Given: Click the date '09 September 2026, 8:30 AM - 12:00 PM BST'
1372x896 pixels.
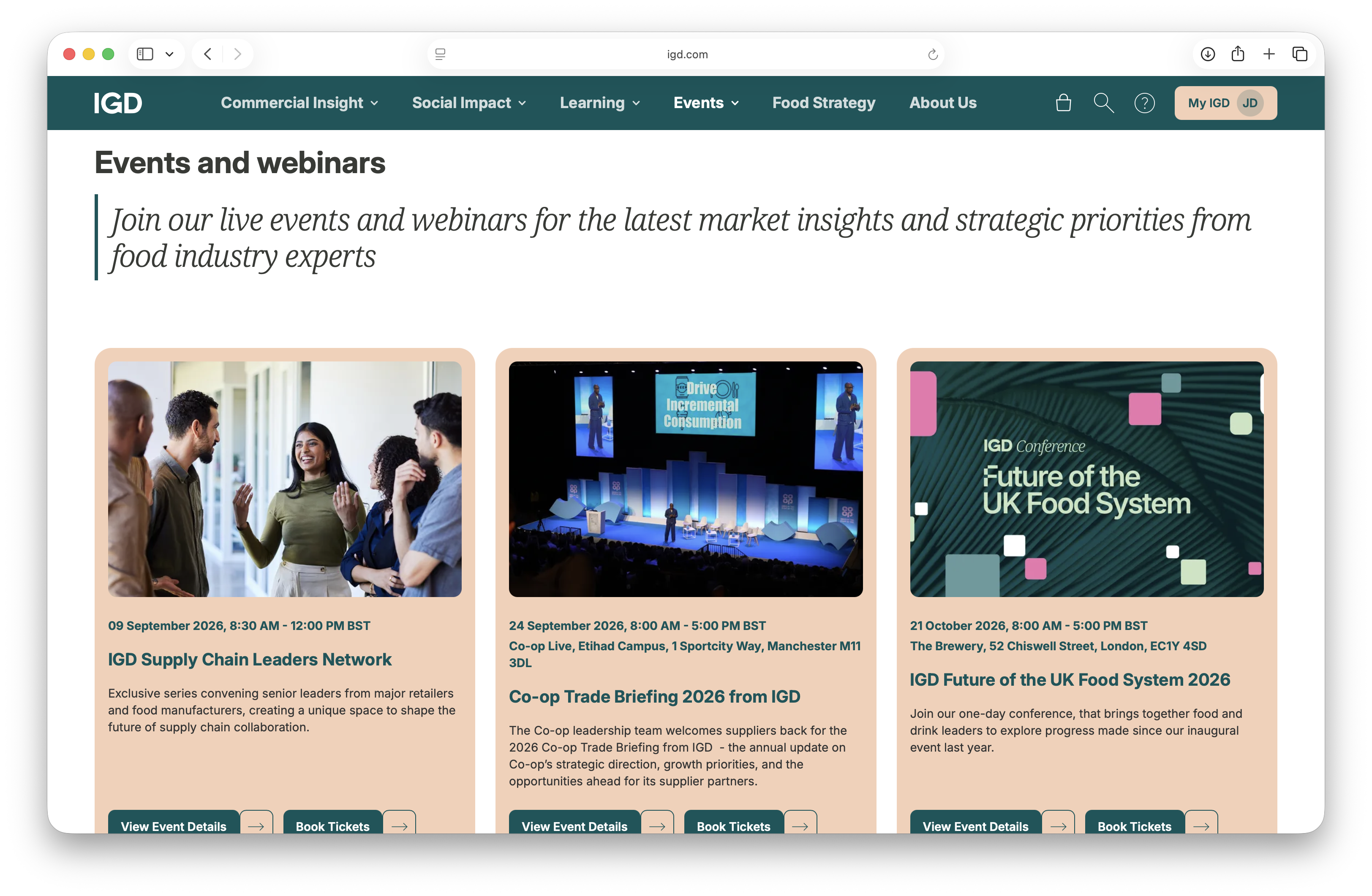Looking at the screenshot, I should (239, 626).
